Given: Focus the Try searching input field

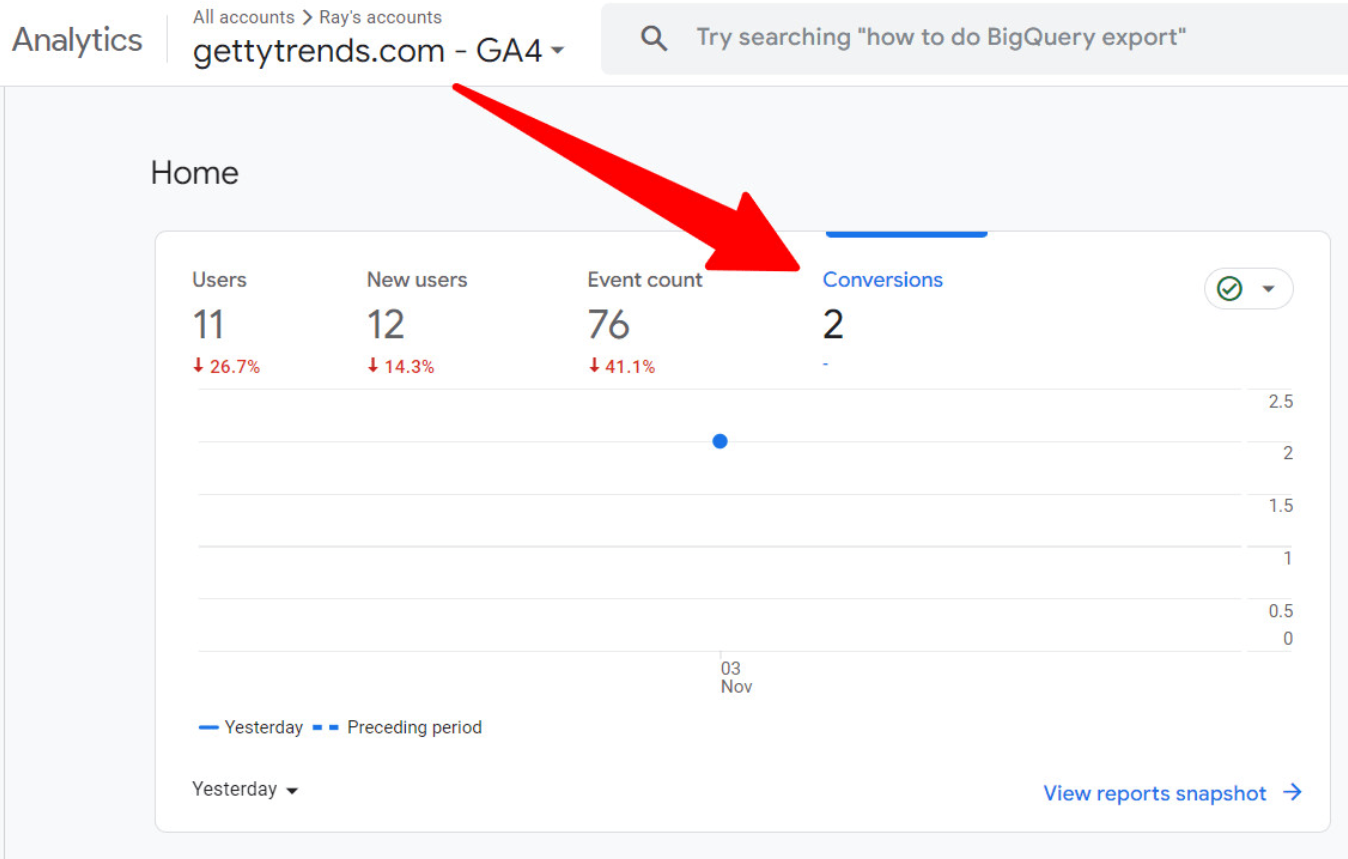Looking at the screenshot, I should click(x=940, y=38).
